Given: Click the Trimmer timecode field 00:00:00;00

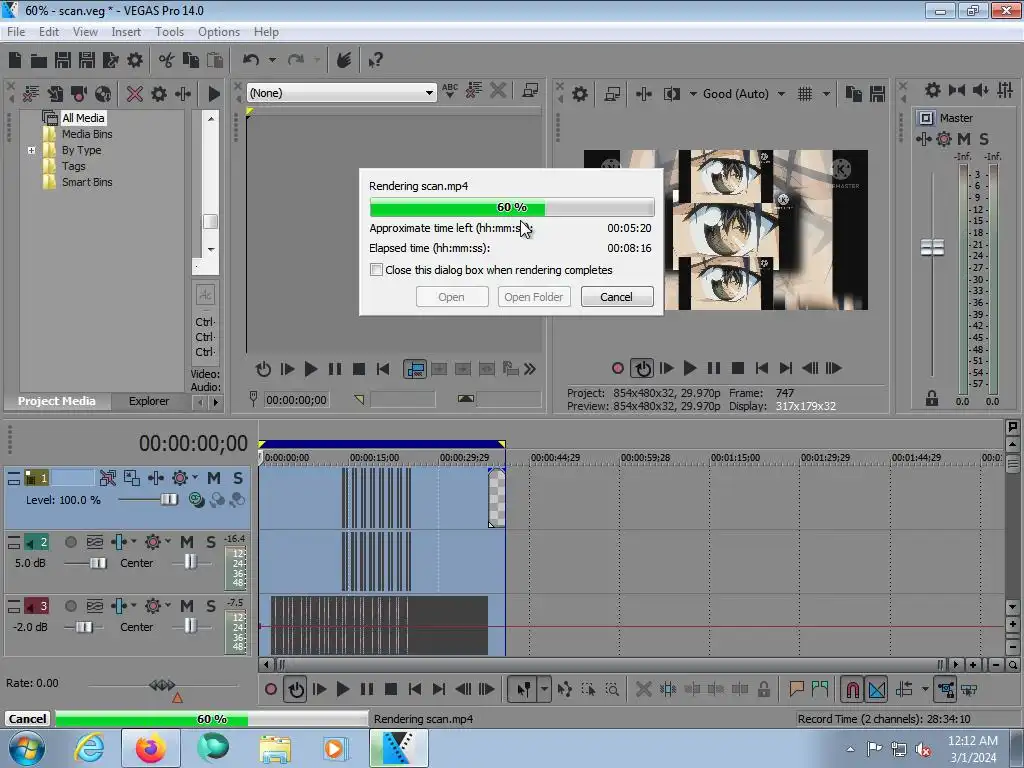Looking at the screenshot, I should 296,400.
